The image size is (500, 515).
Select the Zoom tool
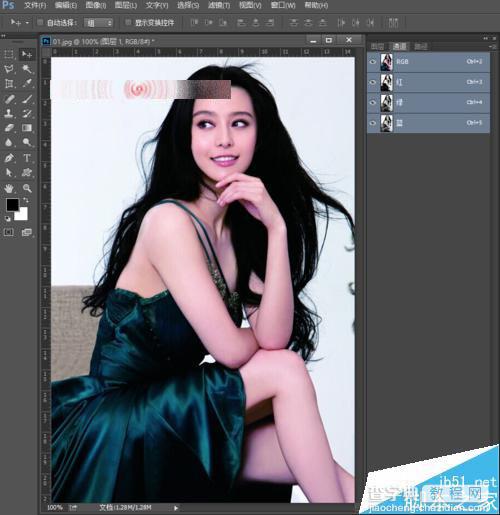27,188
